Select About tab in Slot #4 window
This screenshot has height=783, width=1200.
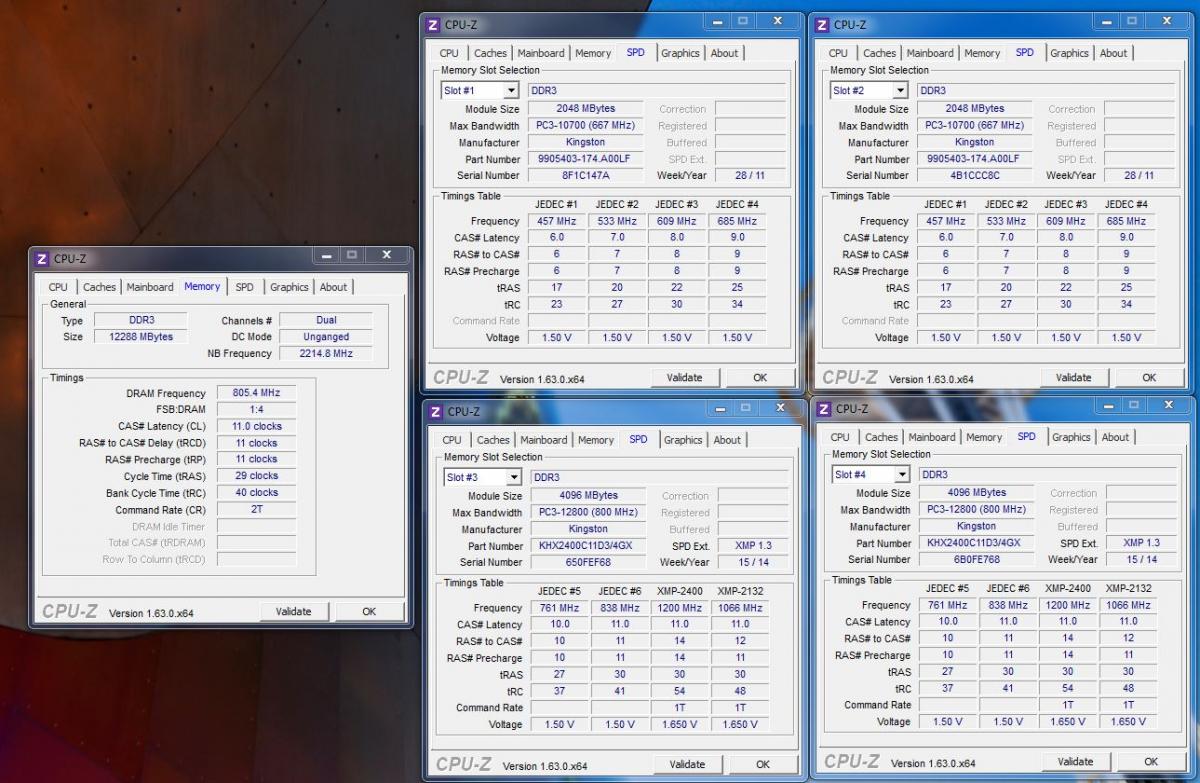click(1115, 437)
